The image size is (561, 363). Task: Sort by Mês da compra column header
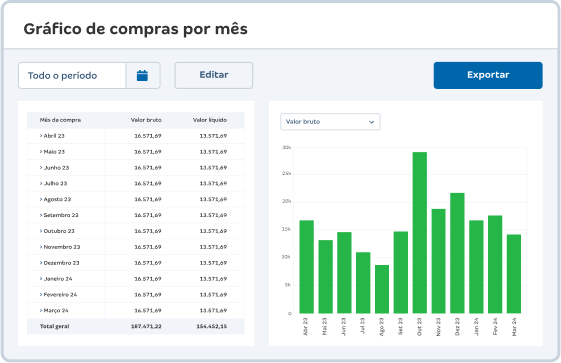[x=60, y=120]
